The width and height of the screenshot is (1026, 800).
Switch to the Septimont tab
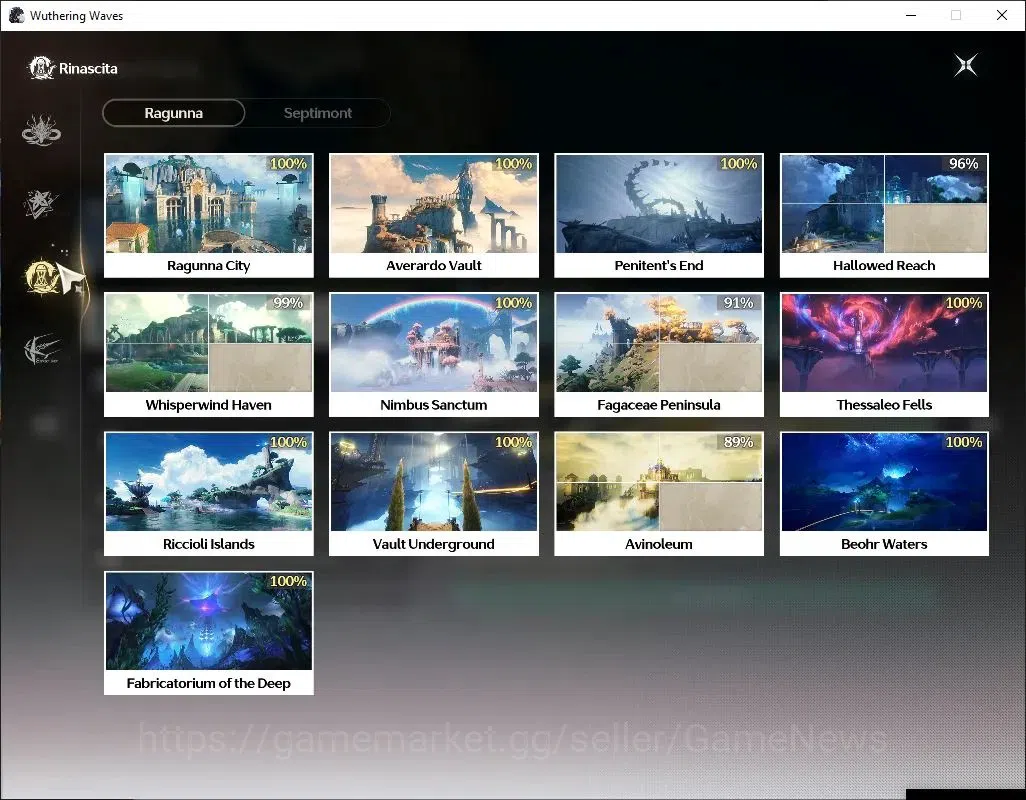(x=318, y=113)
